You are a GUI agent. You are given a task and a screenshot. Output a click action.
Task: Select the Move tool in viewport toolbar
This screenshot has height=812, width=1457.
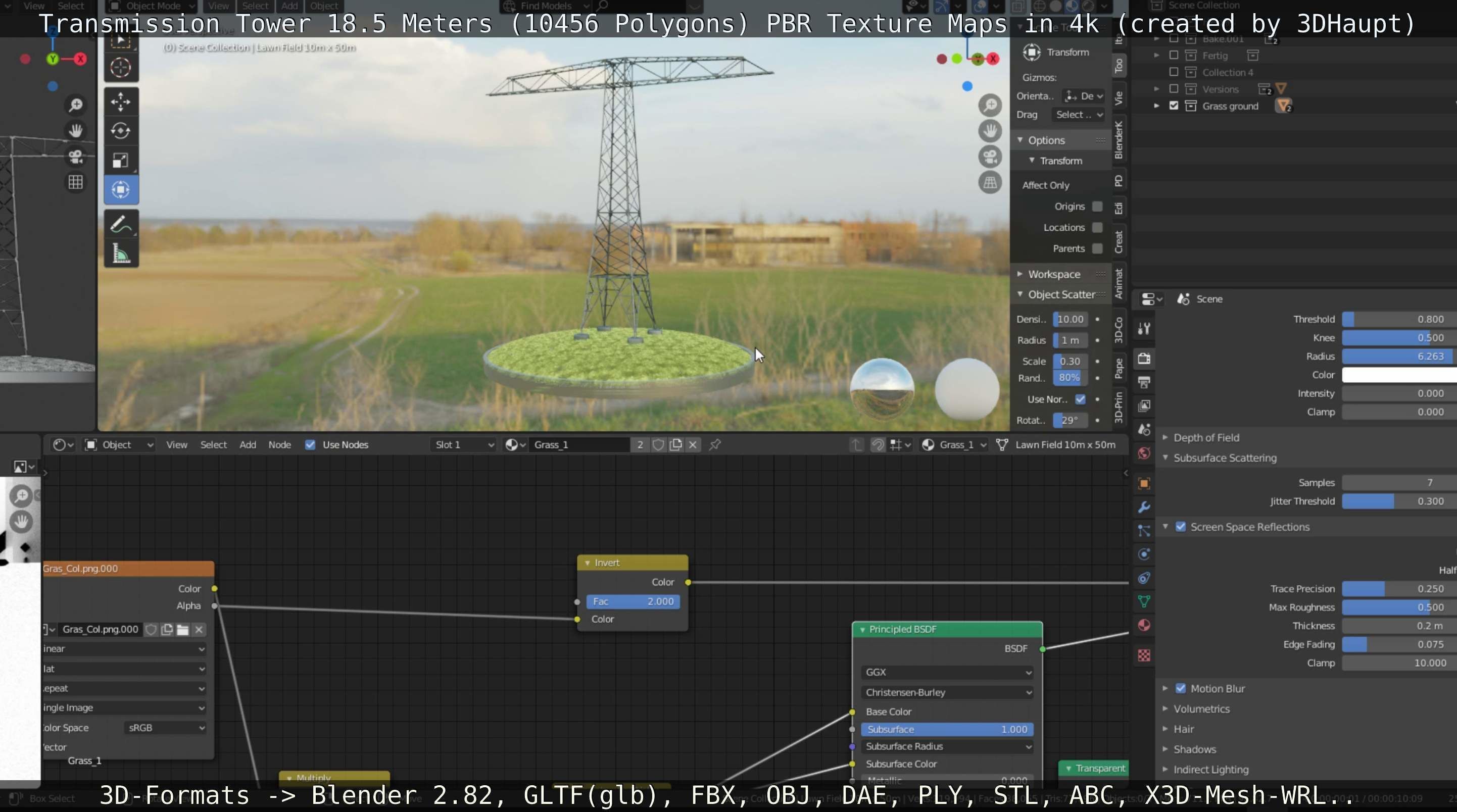coord(120,103)
